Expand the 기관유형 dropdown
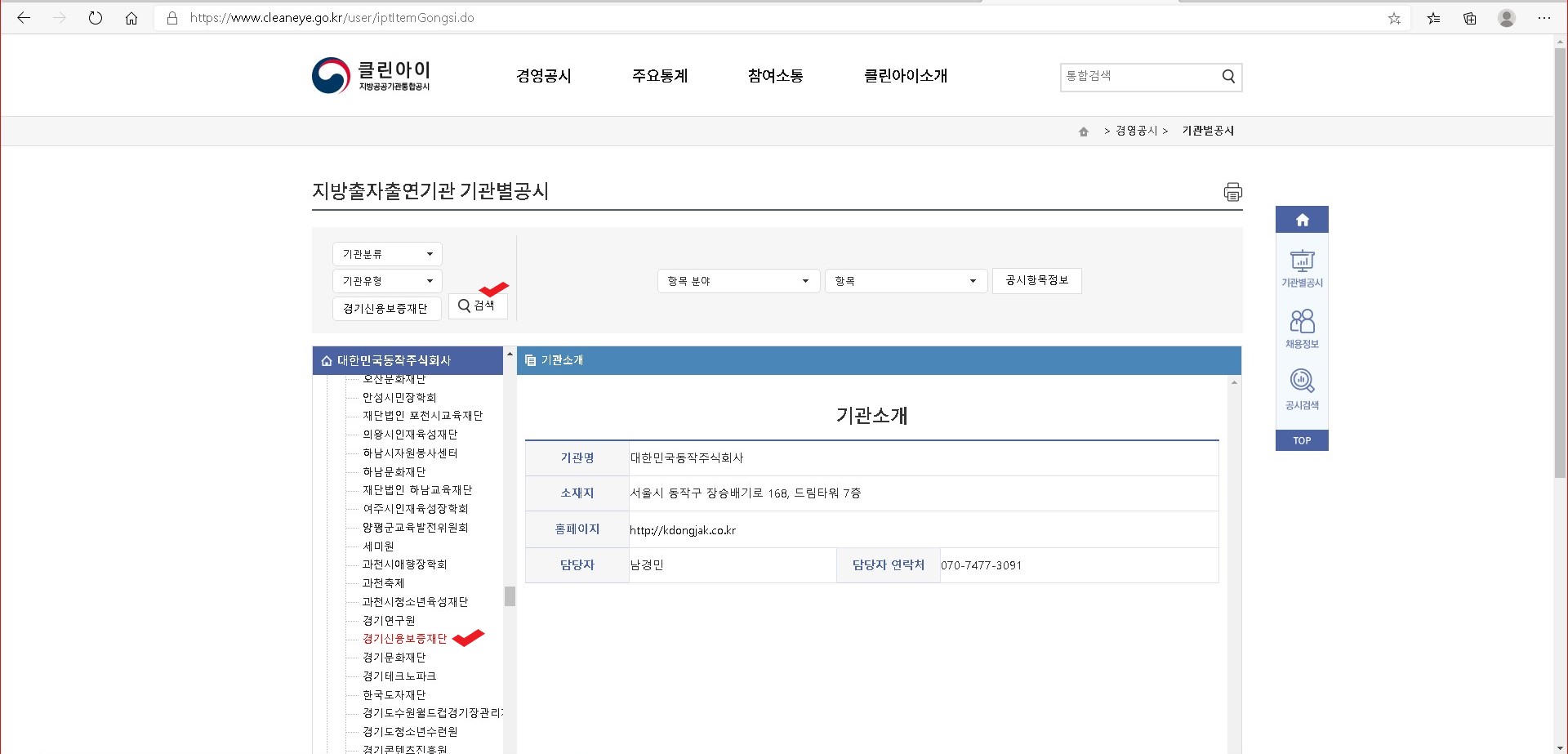Screen dimensions: 1568x754 click(x=387, y=281)
